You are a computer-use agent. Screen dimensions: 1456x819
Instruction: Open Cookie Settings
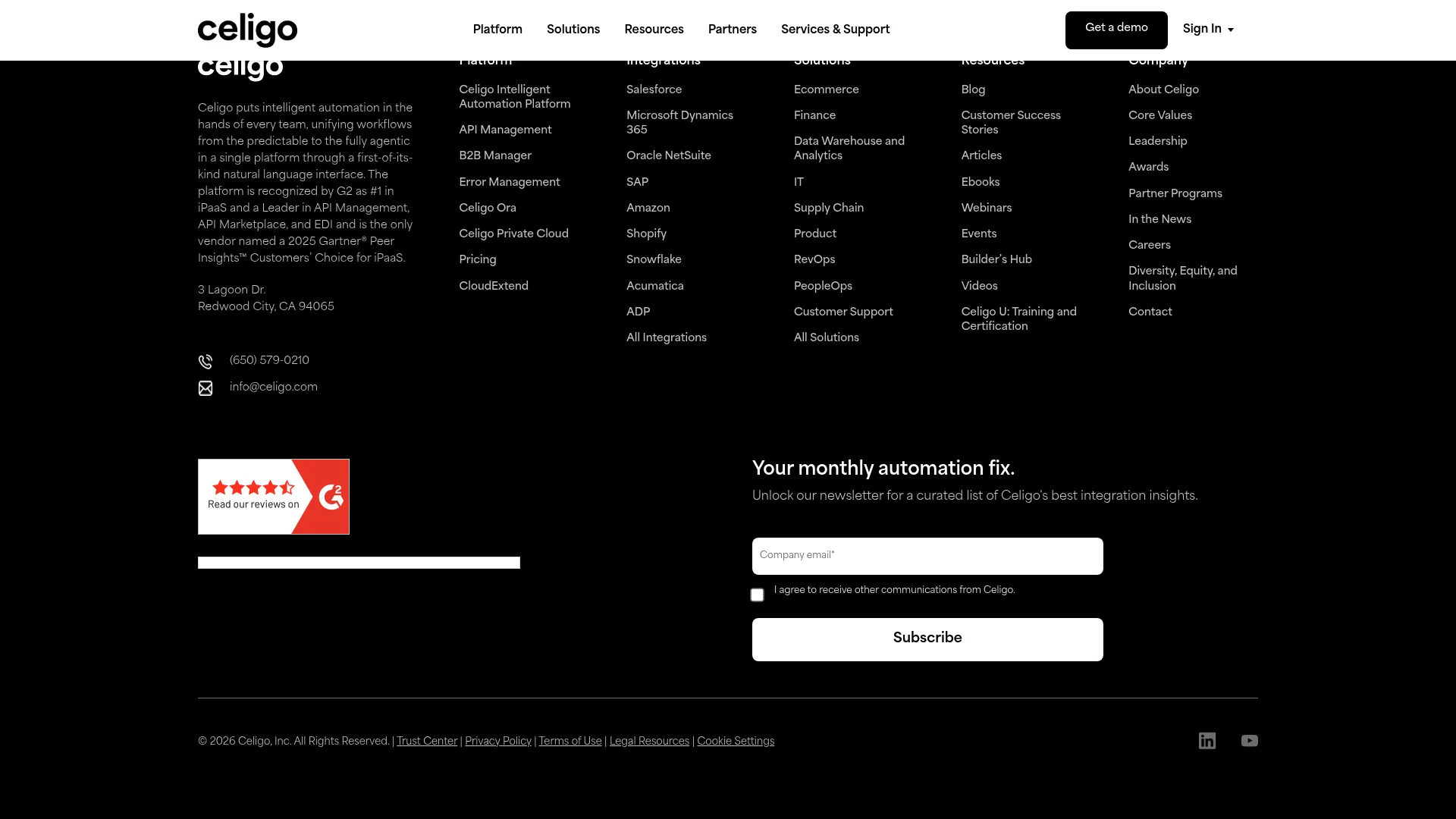tap(736, 742)
